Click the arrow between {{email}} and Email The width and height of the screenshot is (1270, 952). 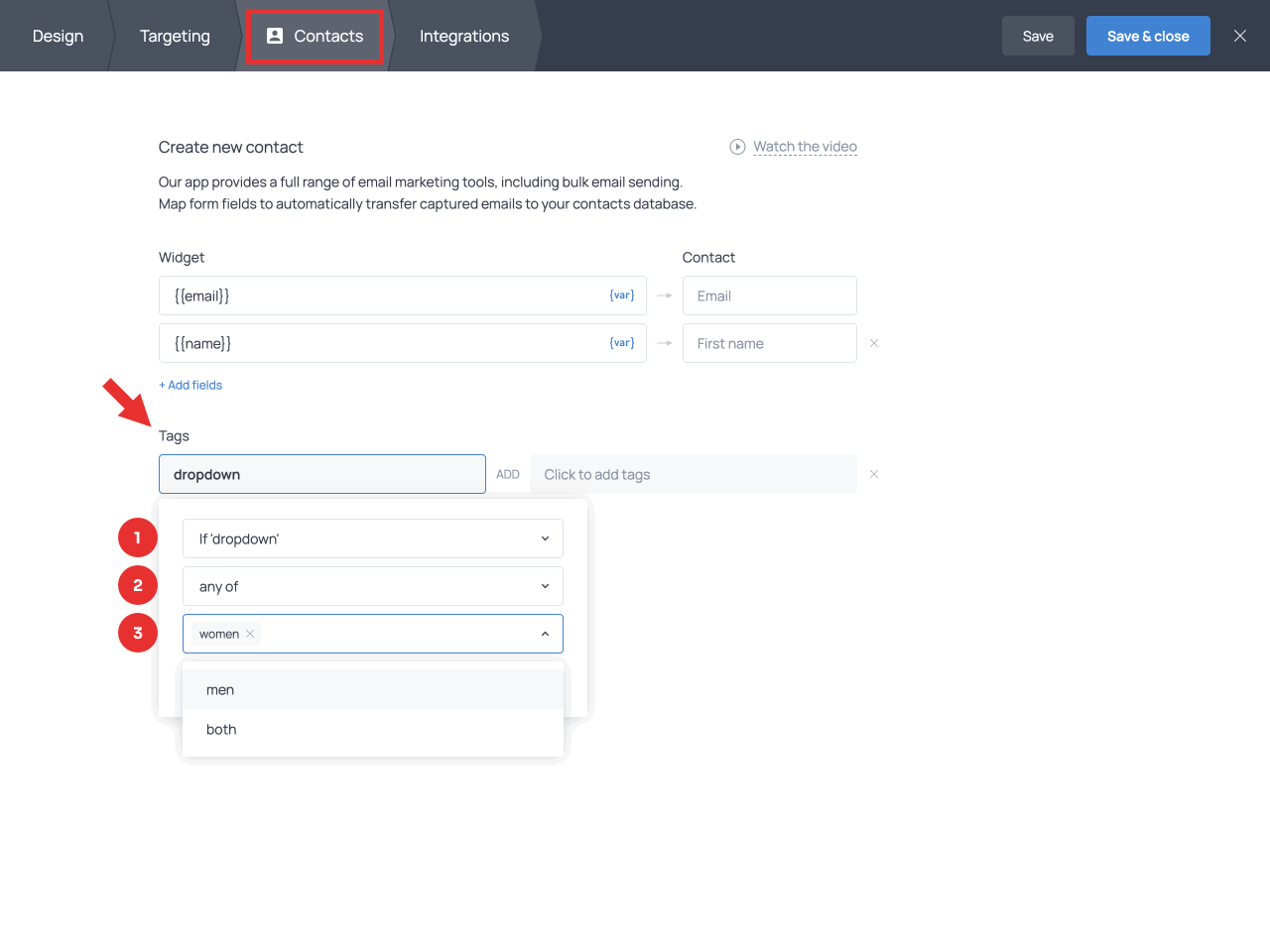pos(664,295)
